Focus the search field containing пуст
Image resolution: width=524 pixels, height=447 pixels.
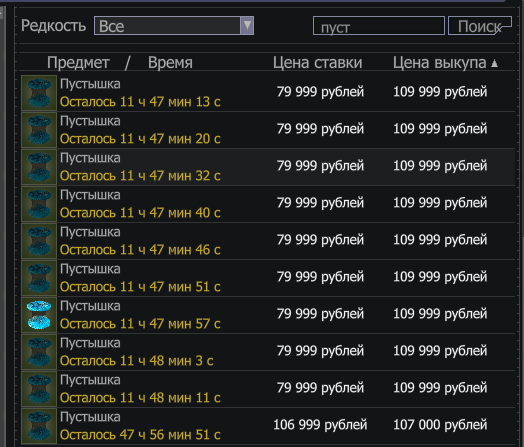coord(379,26)
